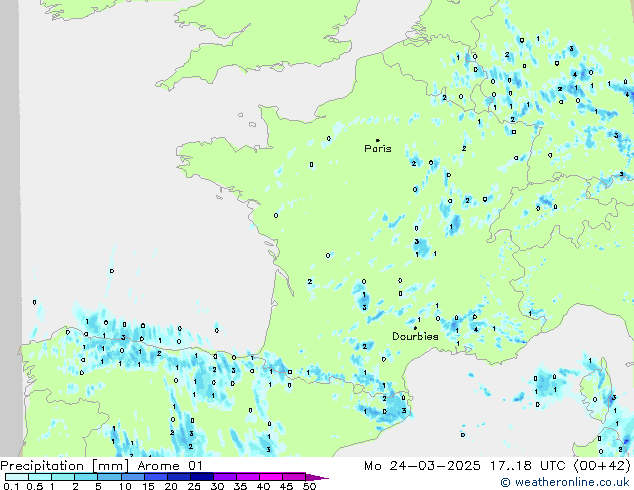This screenshot has height=490, width=634.
Task: Click the date 'Mo 24-03-2025' text
Action: (422, 466)
